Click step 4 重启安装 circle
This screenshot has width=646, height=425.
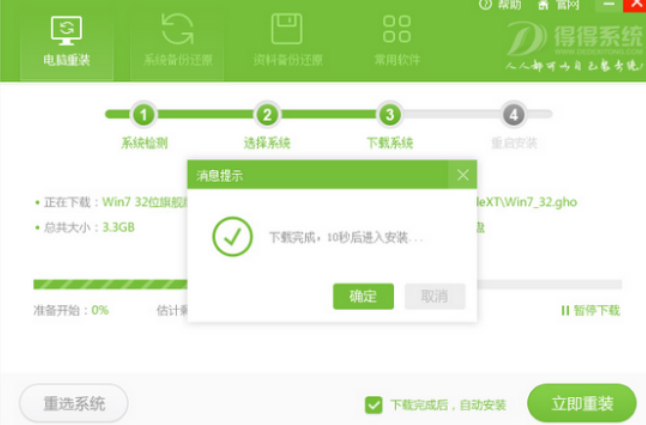click(514, 114)
